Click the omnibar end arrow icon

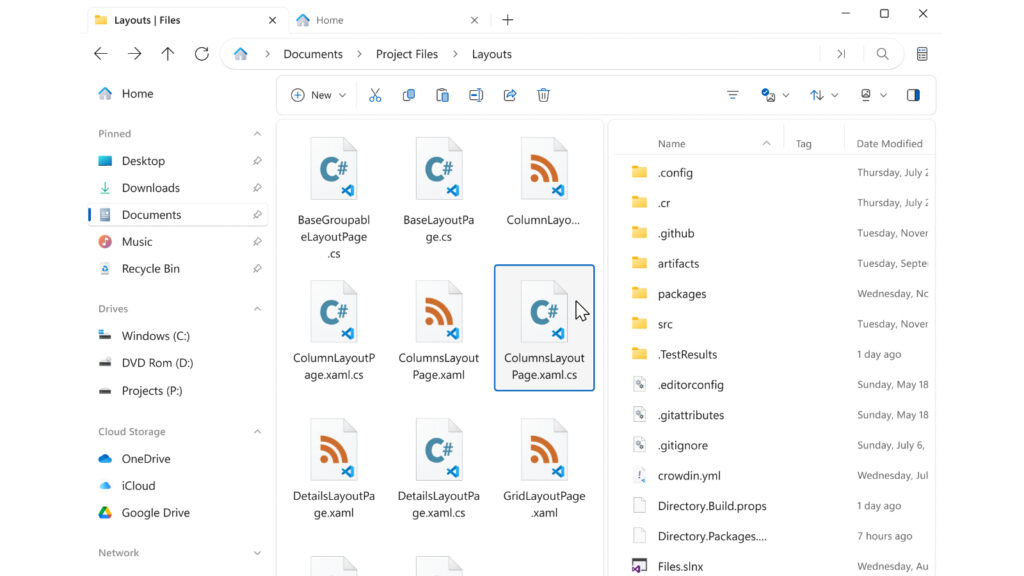(841, 54)
